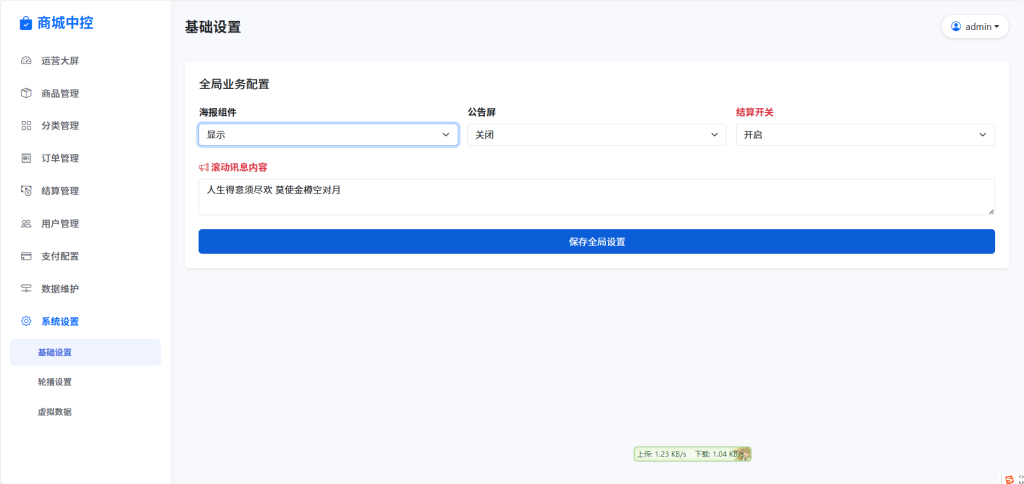Click the 海报组件 field label
The image size is (1024, 484).
pyautogui.click(x=217, y=112)
